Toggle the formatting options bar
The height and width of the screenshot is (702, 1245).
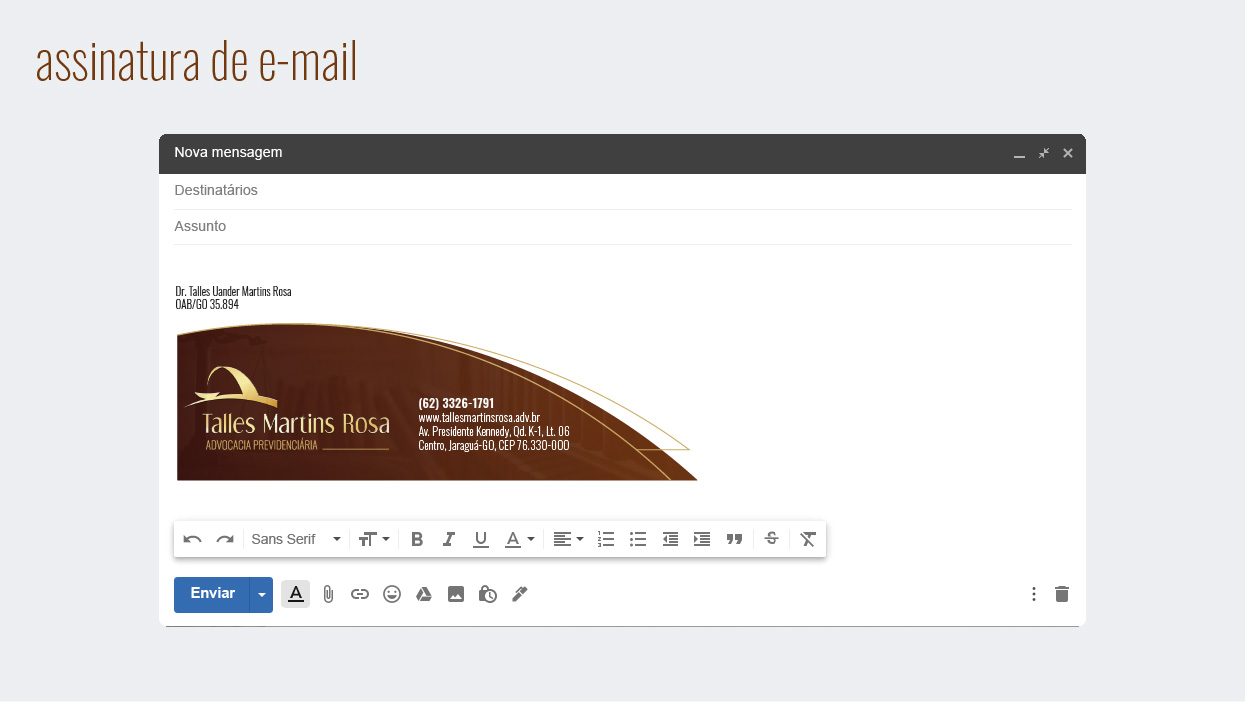point(296,594)
